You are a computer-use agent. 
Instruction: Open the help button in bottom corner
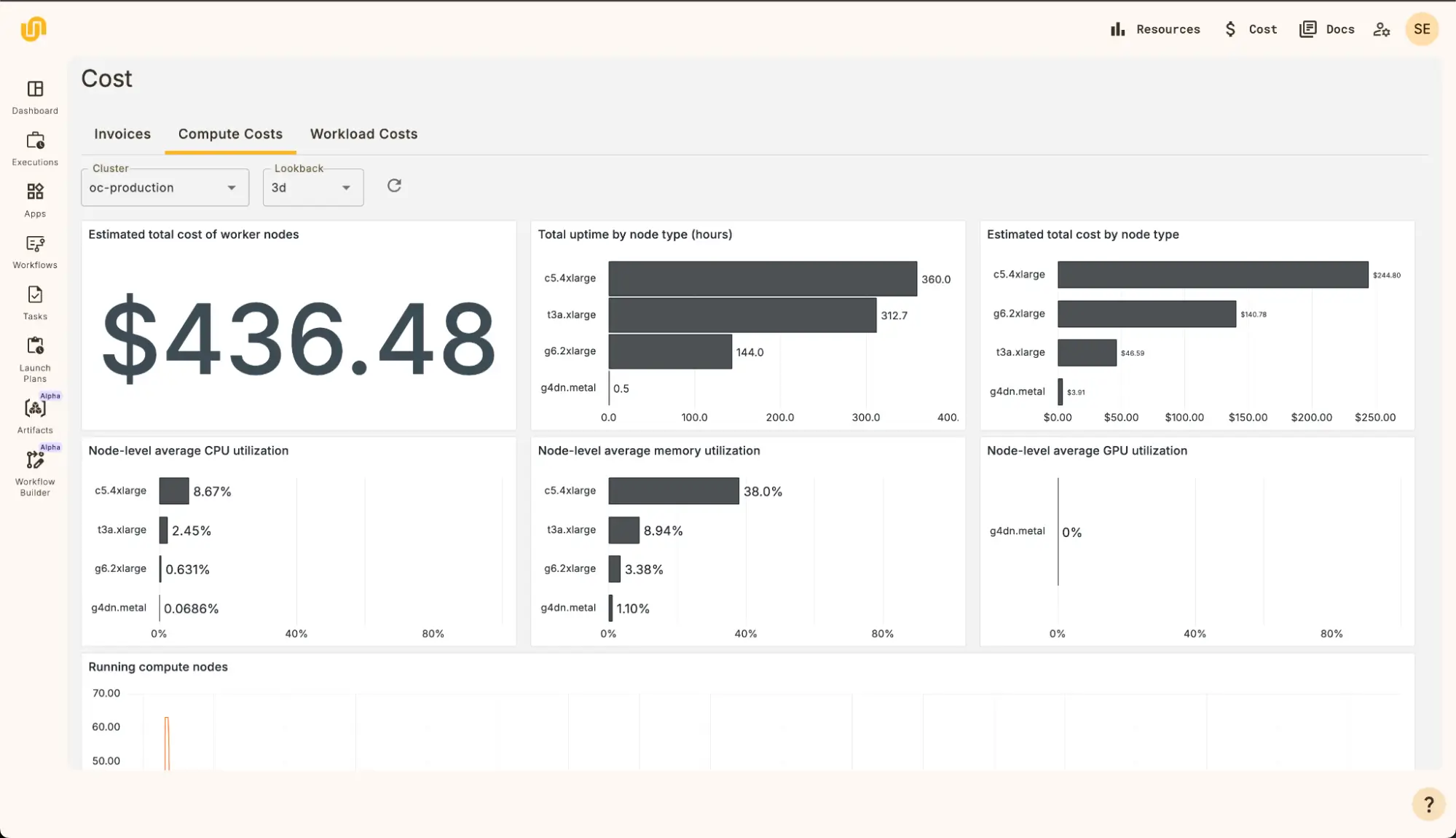click(x=1428, y=804)
